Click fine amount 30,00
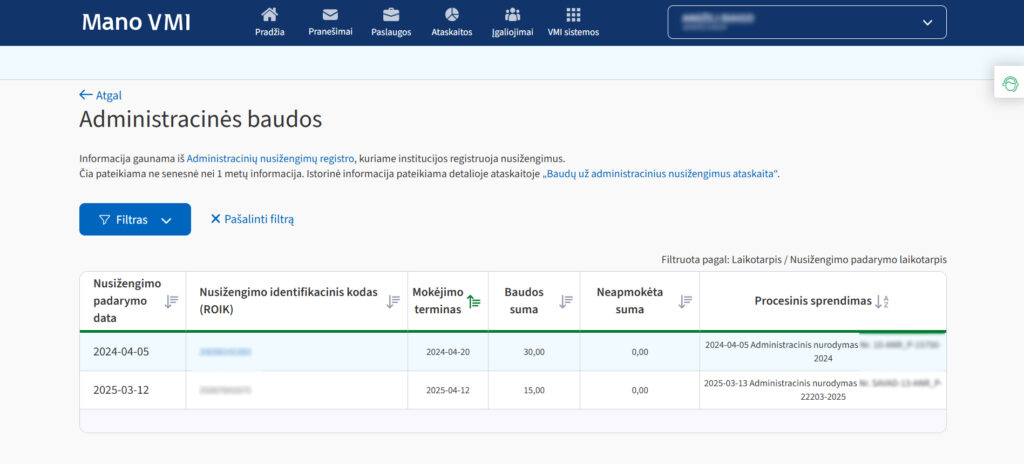 click(534, 352)
